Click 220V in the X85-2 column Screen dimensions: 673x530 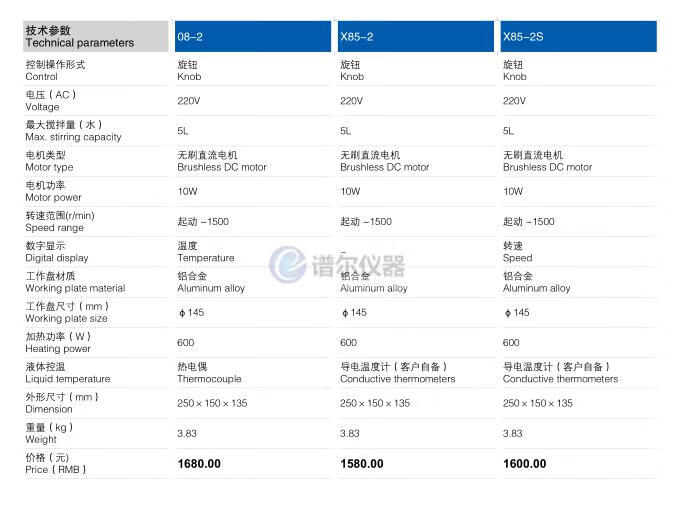[351, 101]
